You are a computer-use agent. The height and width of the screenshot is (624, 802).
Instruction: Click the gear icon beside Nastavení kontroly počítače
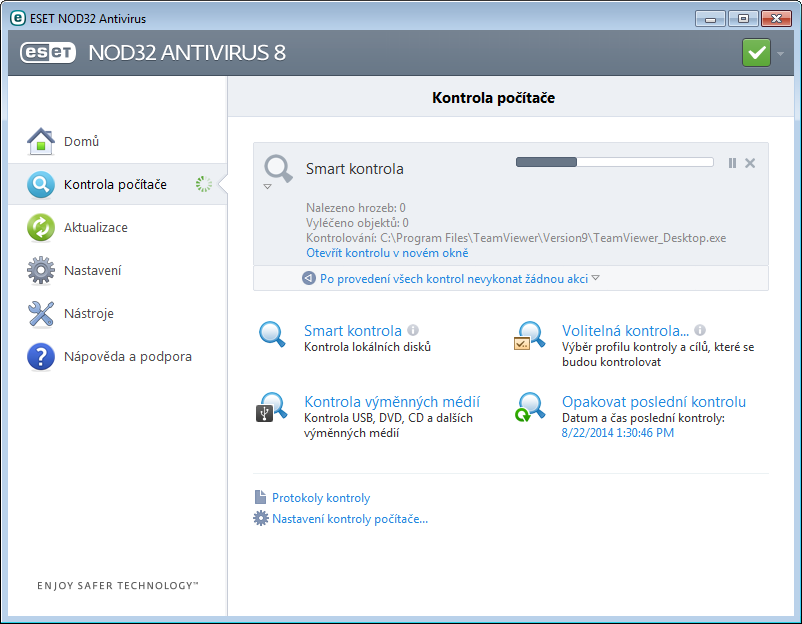coord(260,518)
